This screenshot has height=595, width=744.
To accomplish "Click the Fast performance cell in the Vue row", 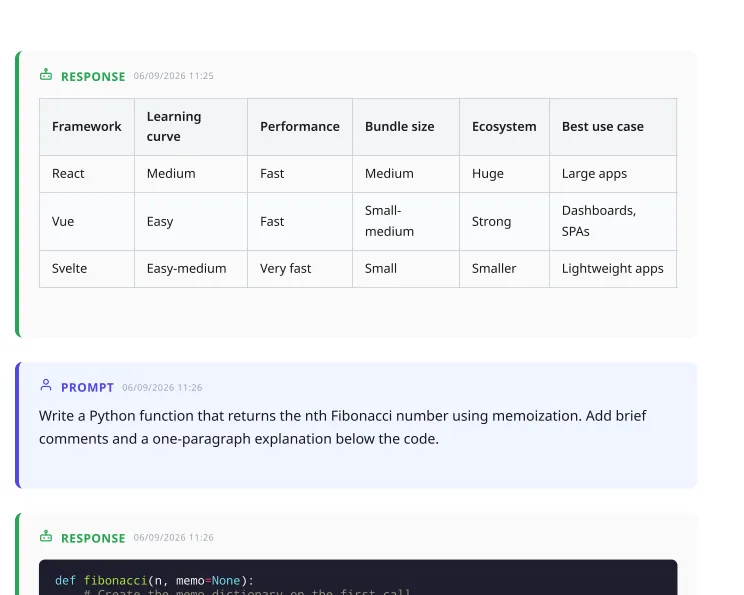I will [x=300, y=222].
